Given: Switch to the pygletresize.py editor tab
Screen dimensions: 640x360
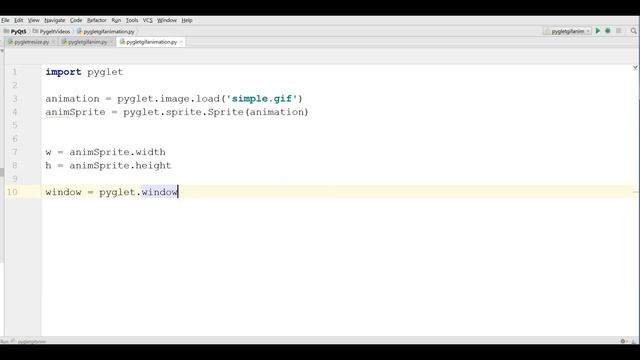Looking at the screenshot, I should pos(31,42).
